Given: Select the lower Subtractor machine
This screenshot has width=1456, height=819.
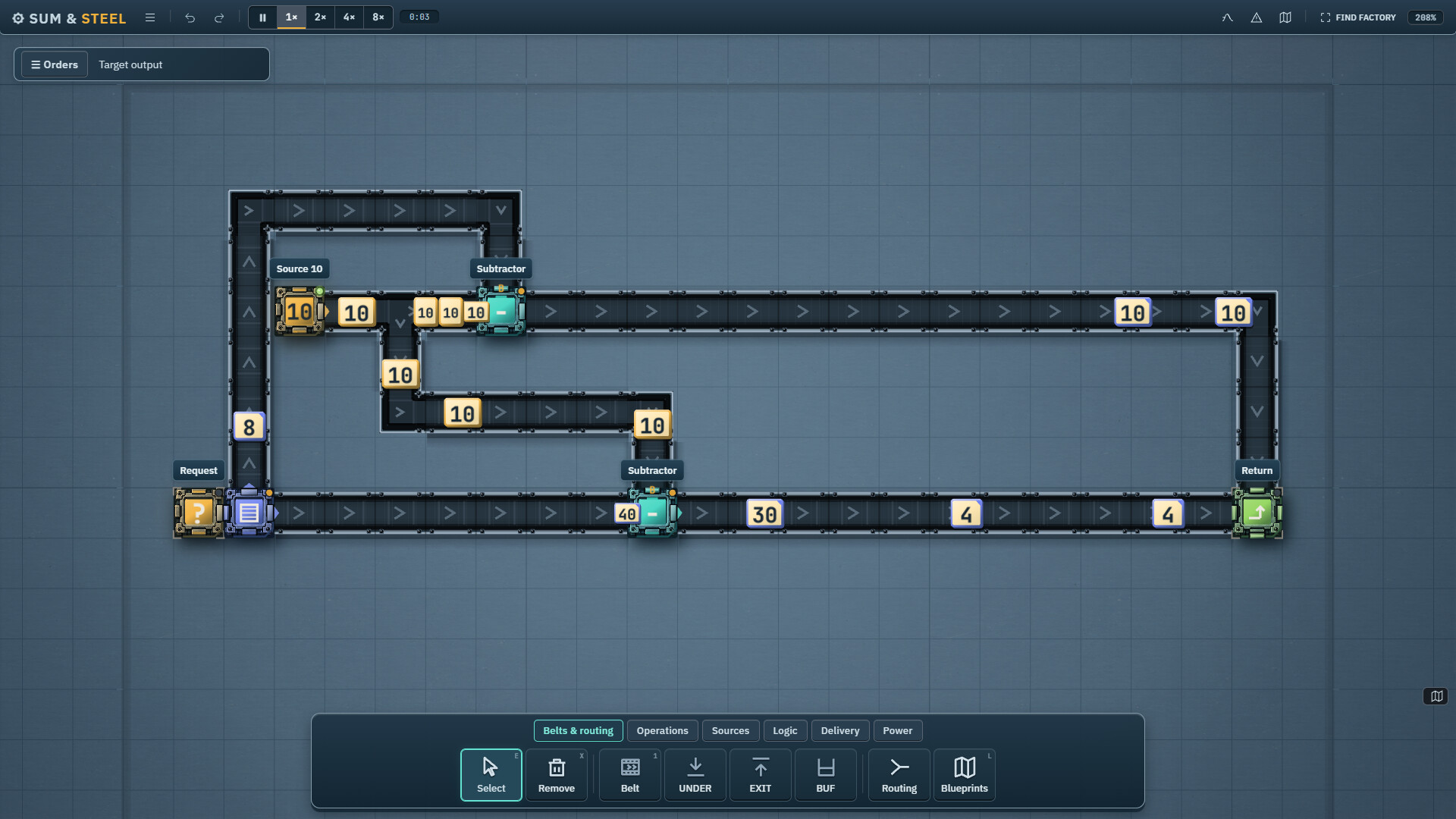Looking at the screenshot, I should pos(652,513).
